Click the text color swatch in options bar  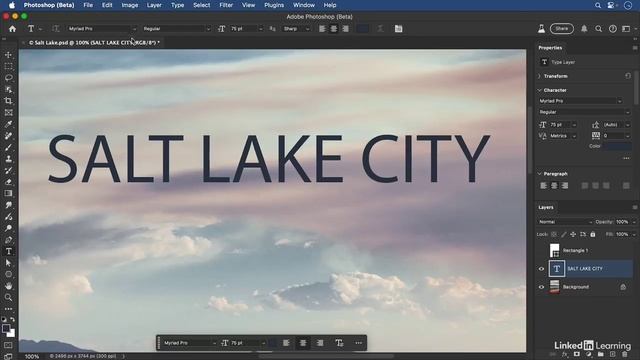pyautogui.click(x=362, y=29)
